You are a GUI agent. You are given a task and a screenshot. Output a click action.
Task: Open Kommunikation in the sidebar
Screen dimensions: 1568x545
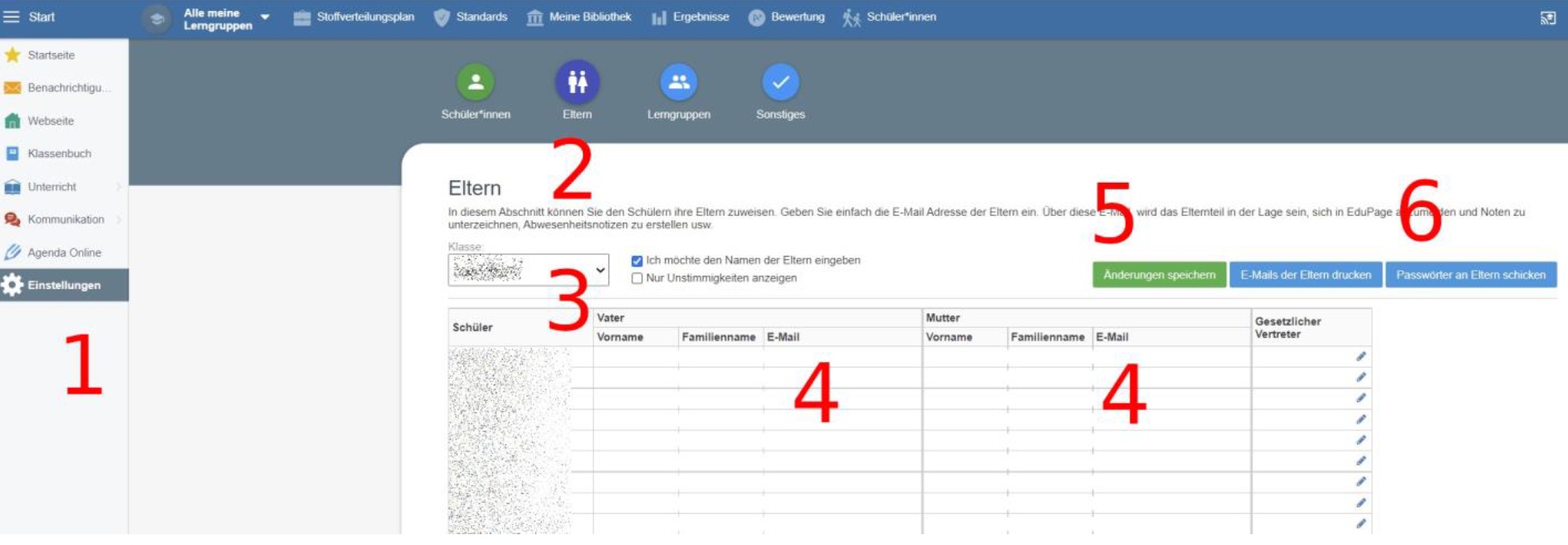click(64, 219)
